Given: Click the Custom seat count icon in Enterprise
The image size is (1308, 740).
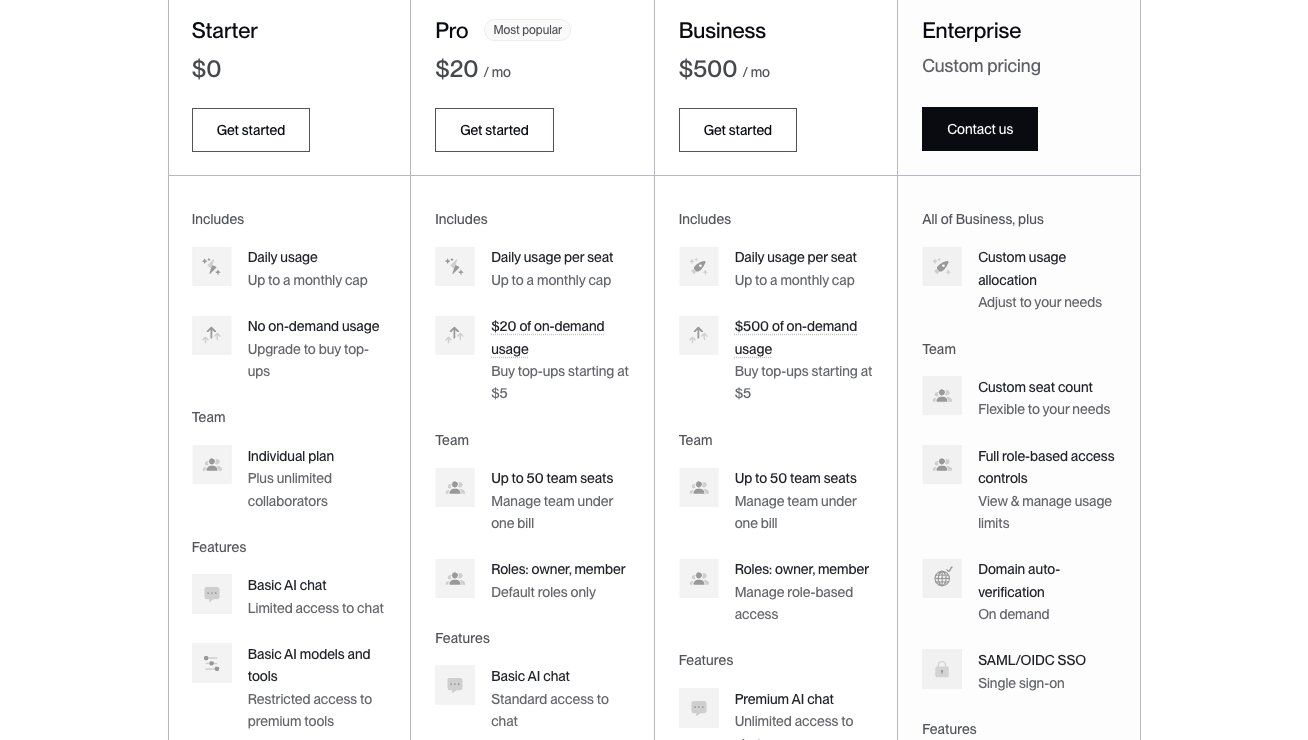Looking at the screenshot, I should tap(942, 395).
